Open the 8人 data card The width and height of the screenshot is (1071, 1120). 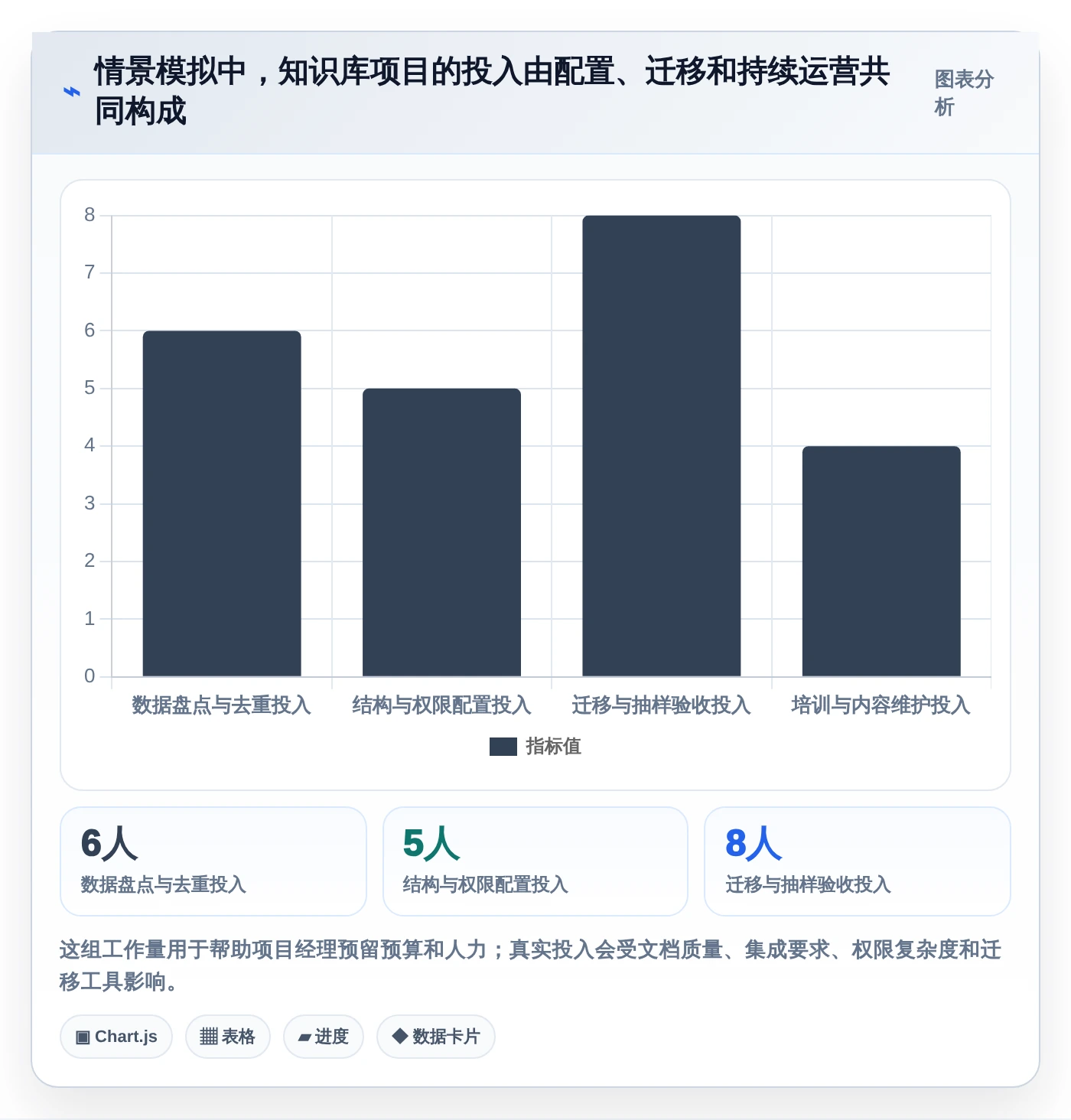[x=858, y=861]
